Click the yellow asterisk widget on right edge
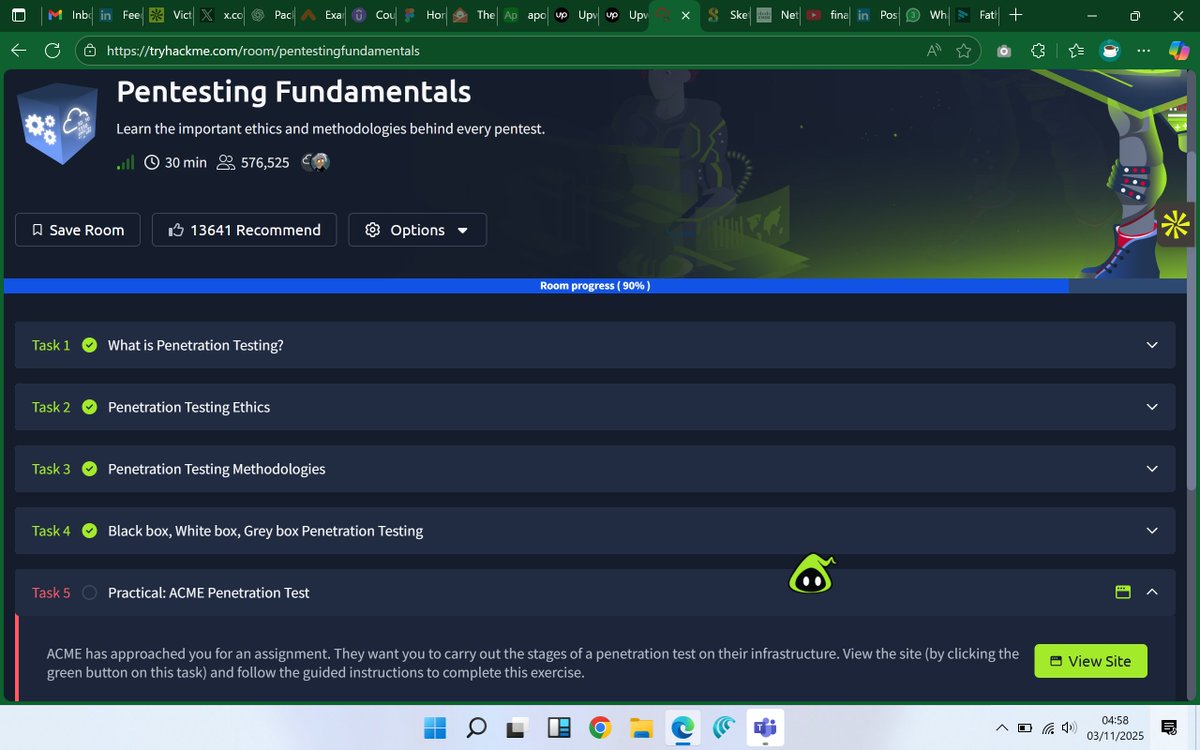 click(x=1177, y=226)
